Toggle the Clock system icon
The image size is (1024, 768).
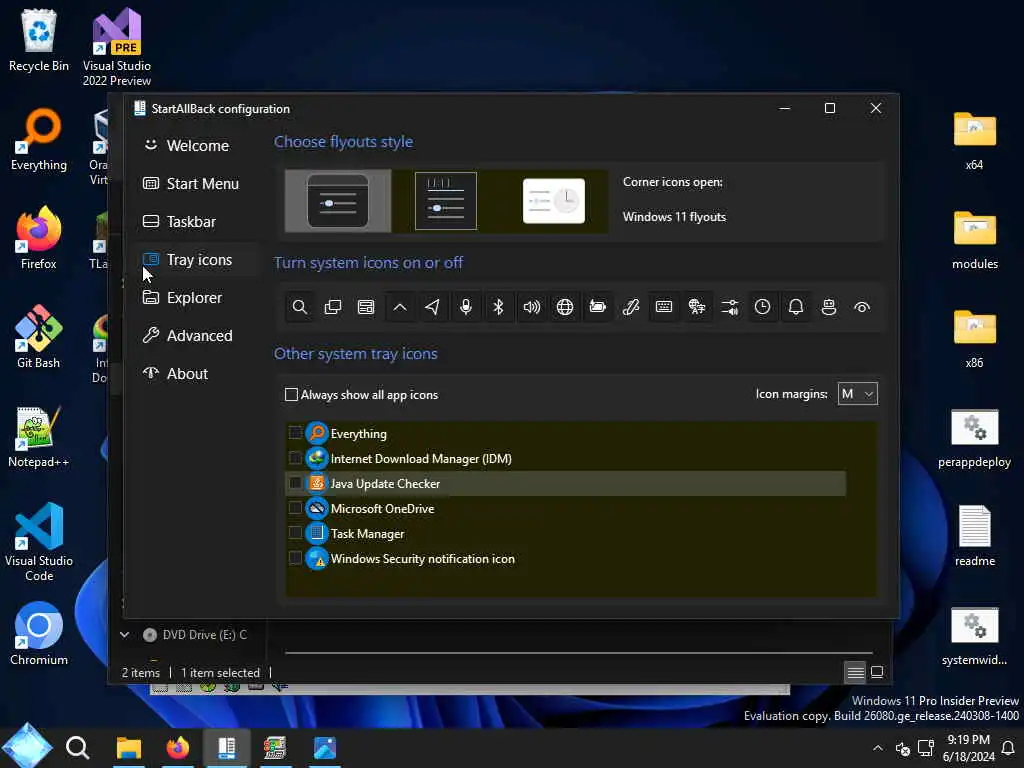[x=763, y=307]
